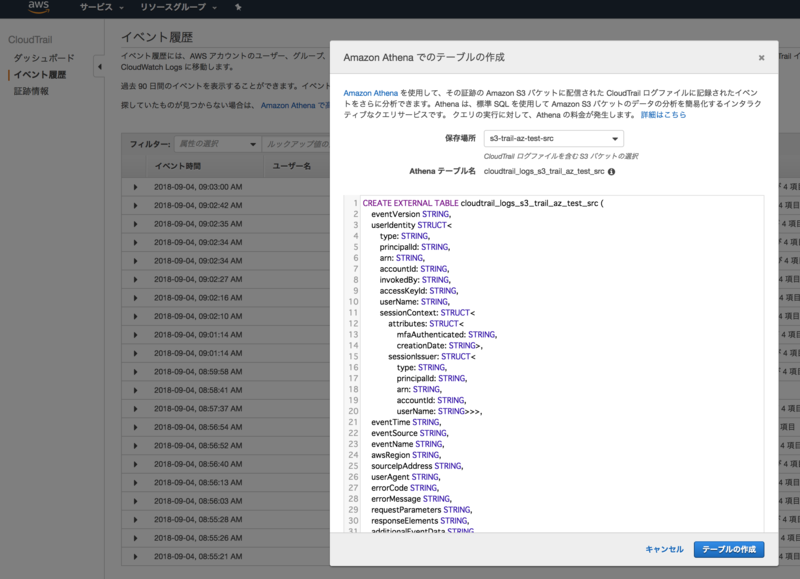The width and height of the screenshot is (800, 579).
Task: Click the info icon beside the Athena table name
Action: click(611, 171)
